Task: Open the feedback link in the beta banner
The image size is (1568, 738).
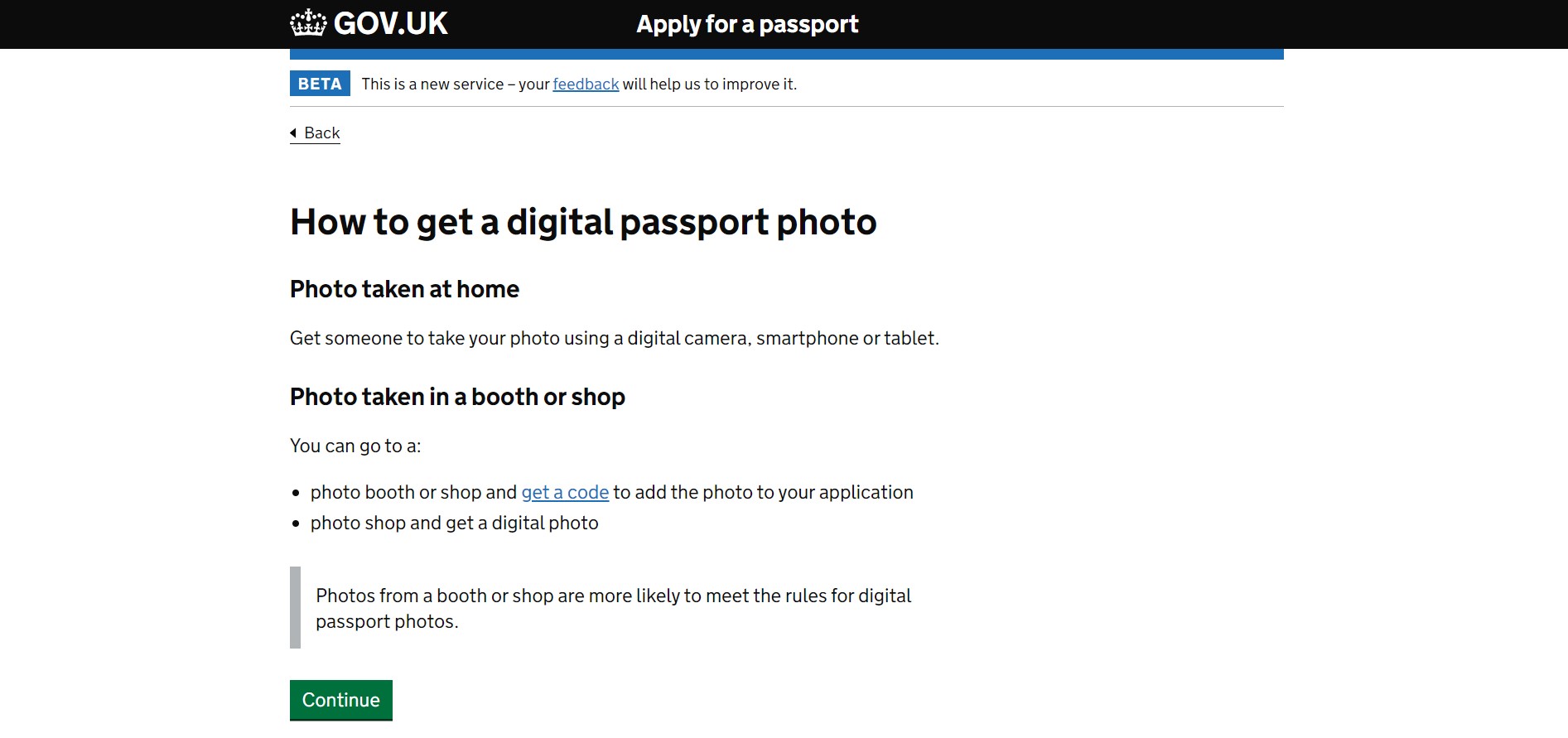Action: pos(586,84)
